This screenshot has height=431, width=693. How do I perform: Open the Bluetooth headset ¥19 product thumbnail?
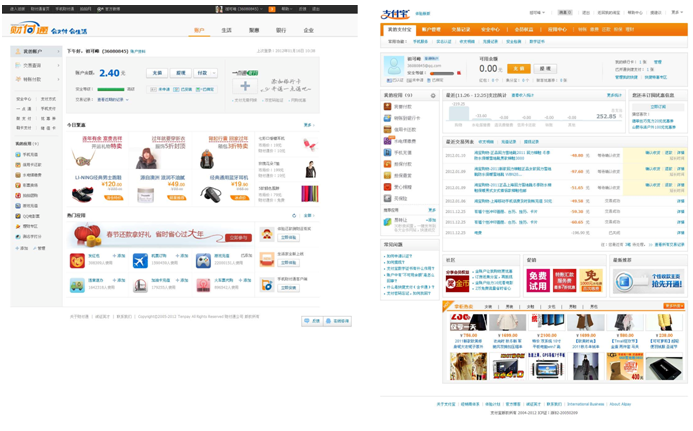click(210, 195)
